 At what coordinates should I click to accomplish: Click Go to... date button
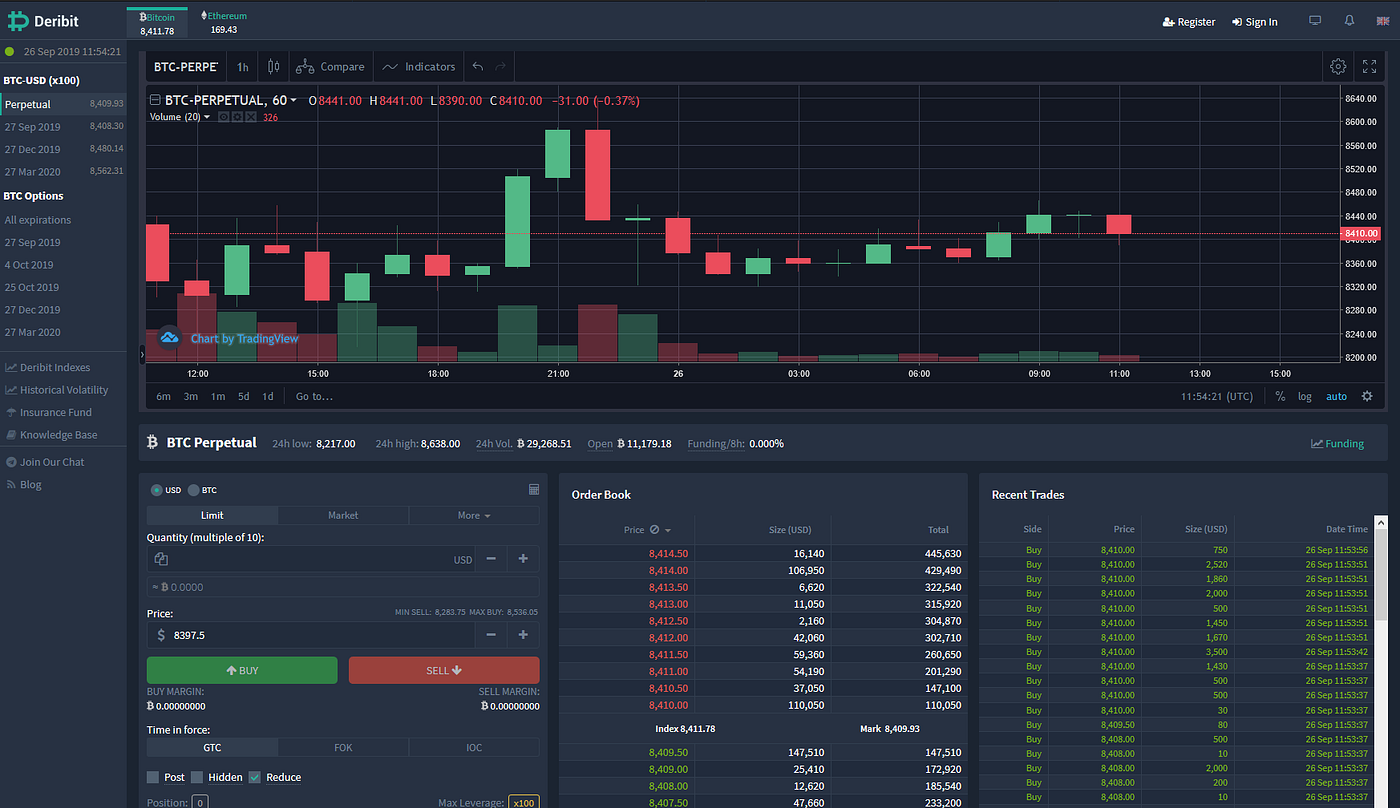pos(314,396)
